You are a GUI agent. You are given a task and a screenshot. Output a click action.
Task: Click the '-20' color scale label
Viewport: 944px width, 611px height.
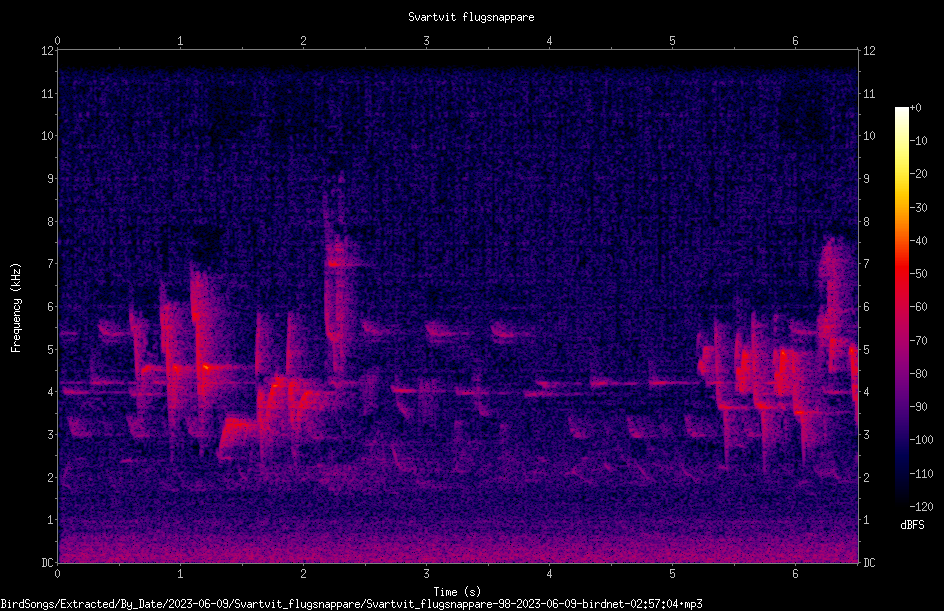(919, 174)
